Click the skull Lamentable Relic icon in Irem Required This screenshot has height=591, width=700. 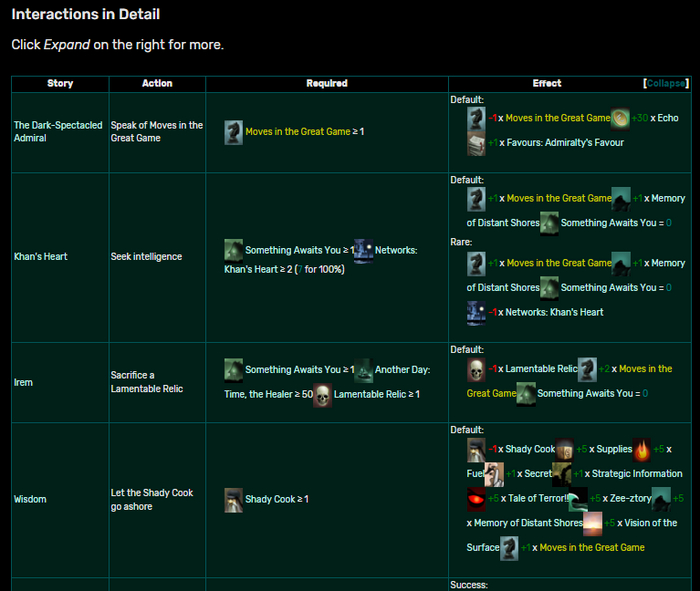(322, 395)
